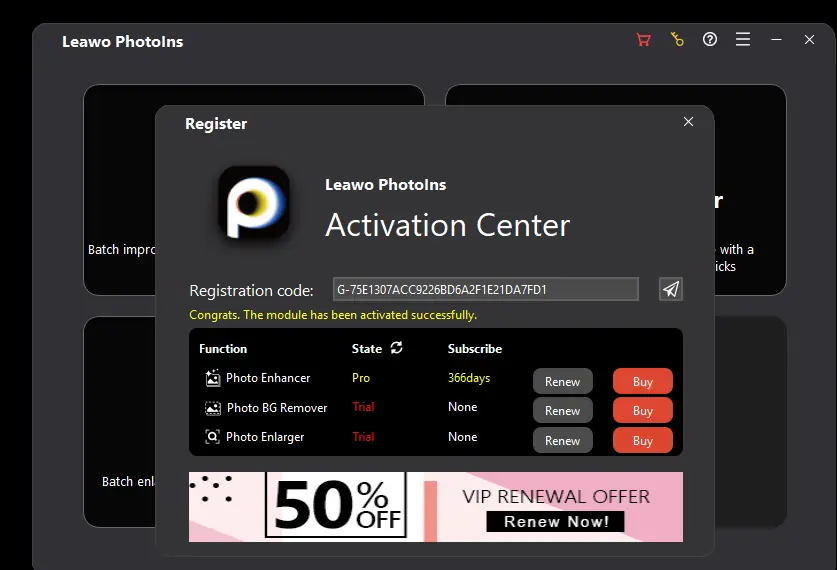This screenshot has width=837, height=570.
Task: Click None subscription for Photo BG Remover
Action: tap(462, 407)
